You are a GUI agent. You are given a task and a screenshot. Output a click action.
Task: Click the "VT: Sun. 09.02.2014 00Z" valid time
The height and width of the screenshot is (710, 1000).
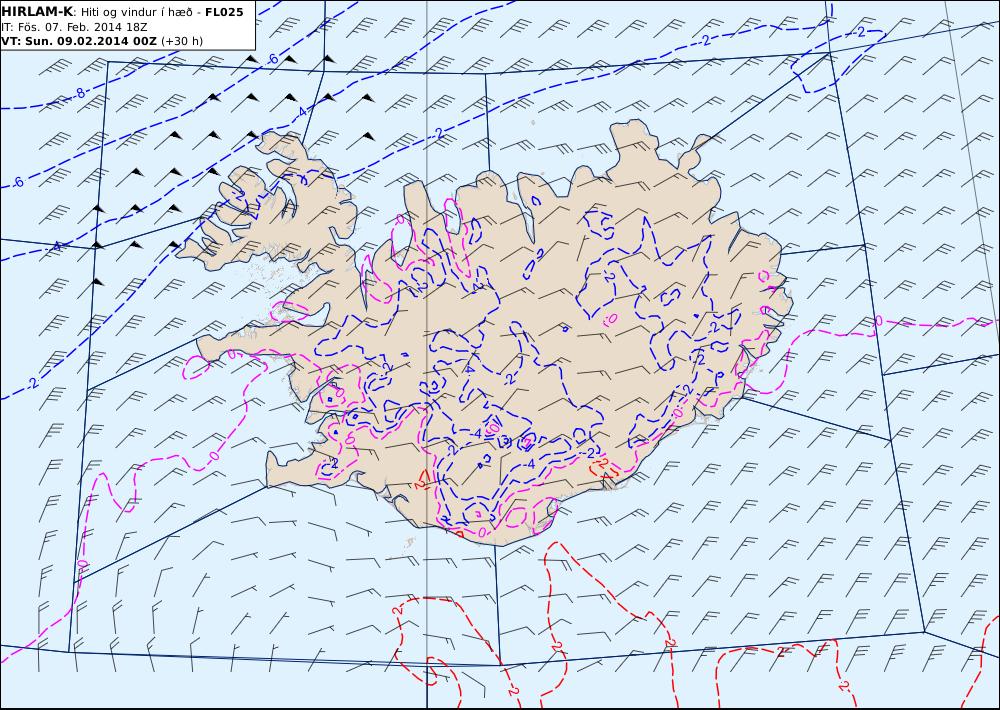(79, 41)
